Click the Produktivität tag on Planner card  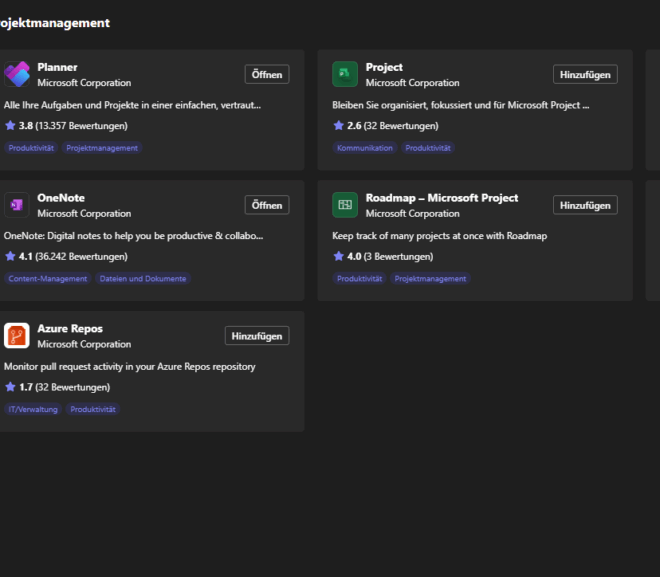tap(31, 148)
